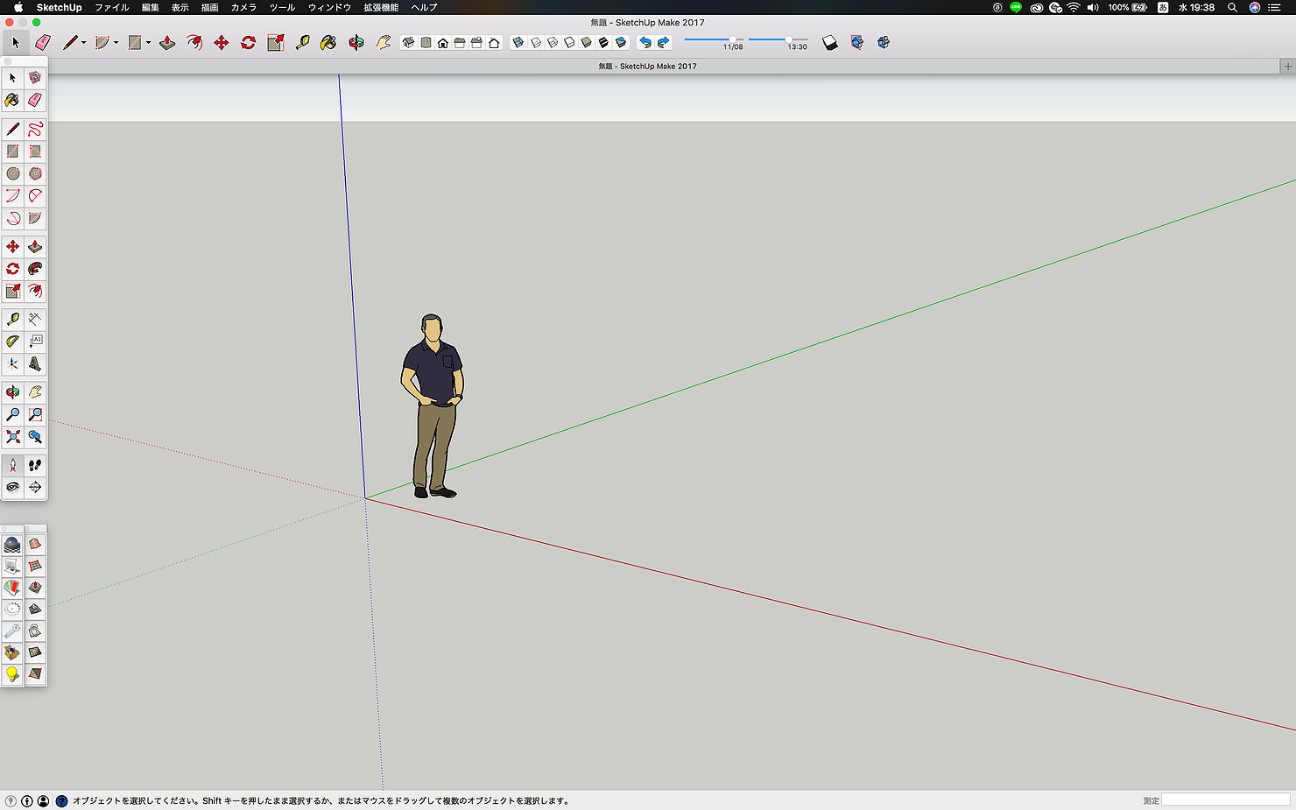Open the 拡張機能 menu
This screenshot has width=1296, height=810.
click(x=380, y=7)
